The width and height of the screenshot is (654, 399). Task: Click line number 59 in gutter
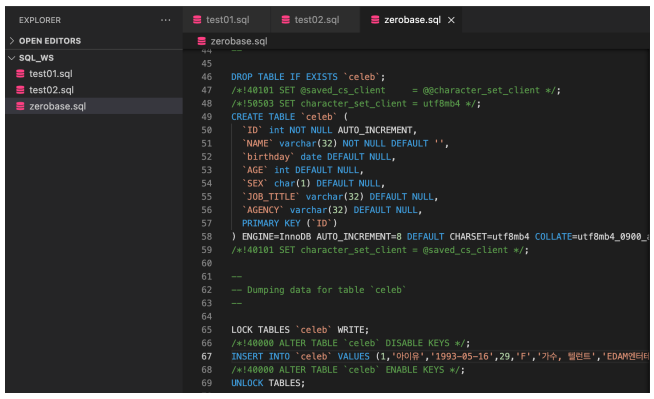[206, 250]
